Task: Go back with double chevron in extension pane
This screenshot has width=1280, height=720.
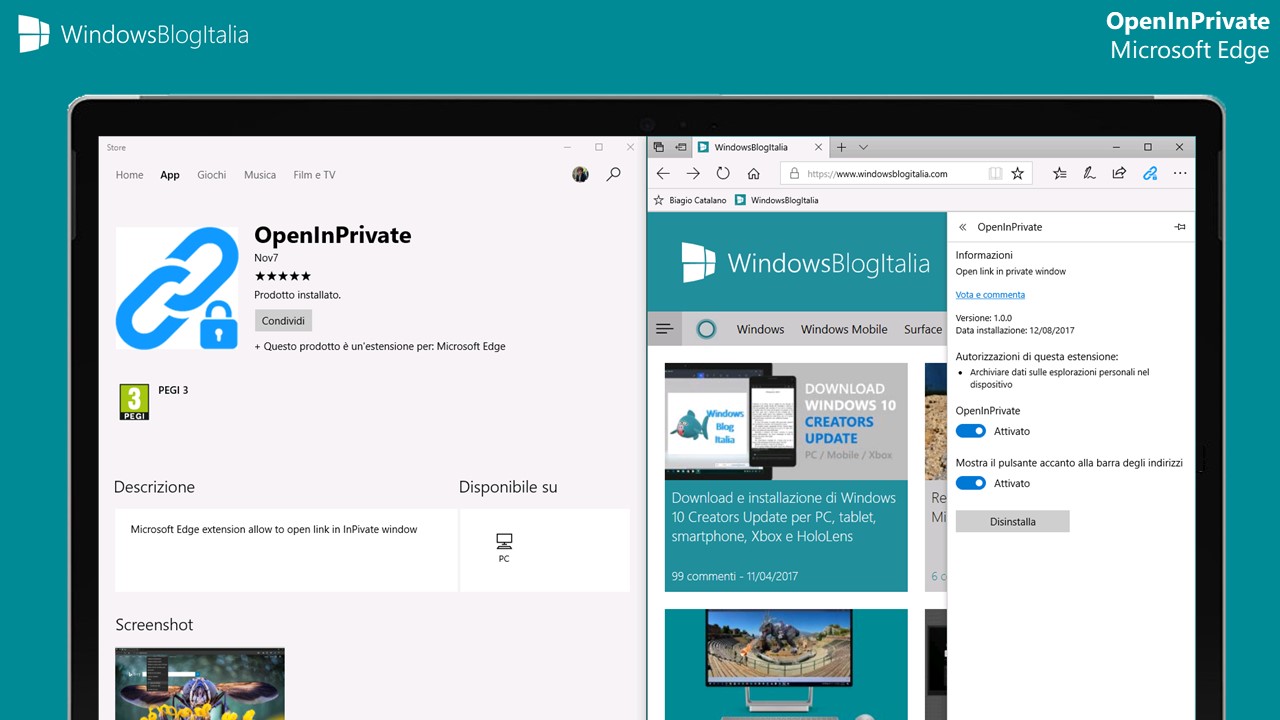Action: coord(962,227)
